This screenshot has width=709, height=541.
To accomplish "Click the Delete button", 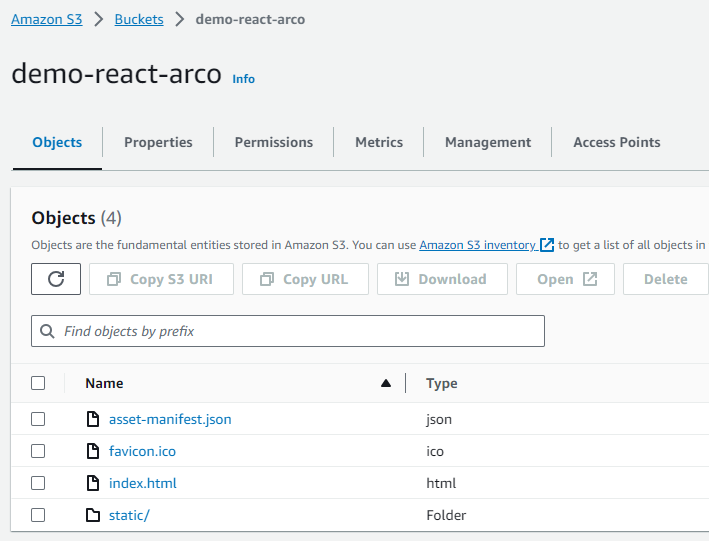I will pyautogui.click(x=666, y=279).
